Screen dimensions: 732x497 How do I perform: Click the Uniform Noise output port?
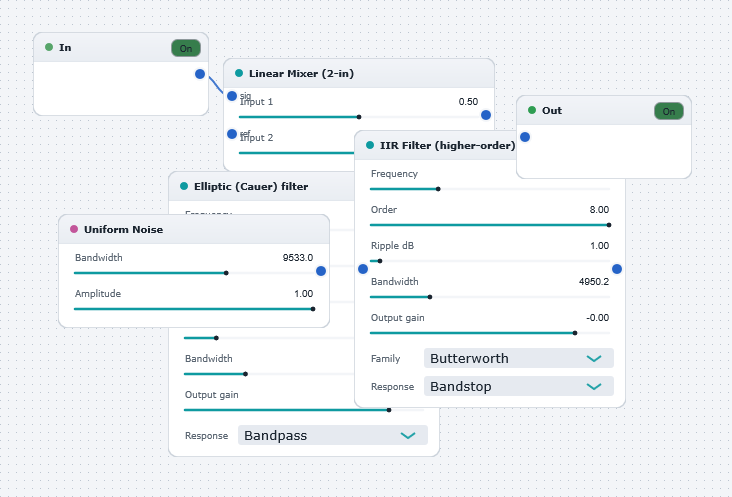(x=321, y=271)
